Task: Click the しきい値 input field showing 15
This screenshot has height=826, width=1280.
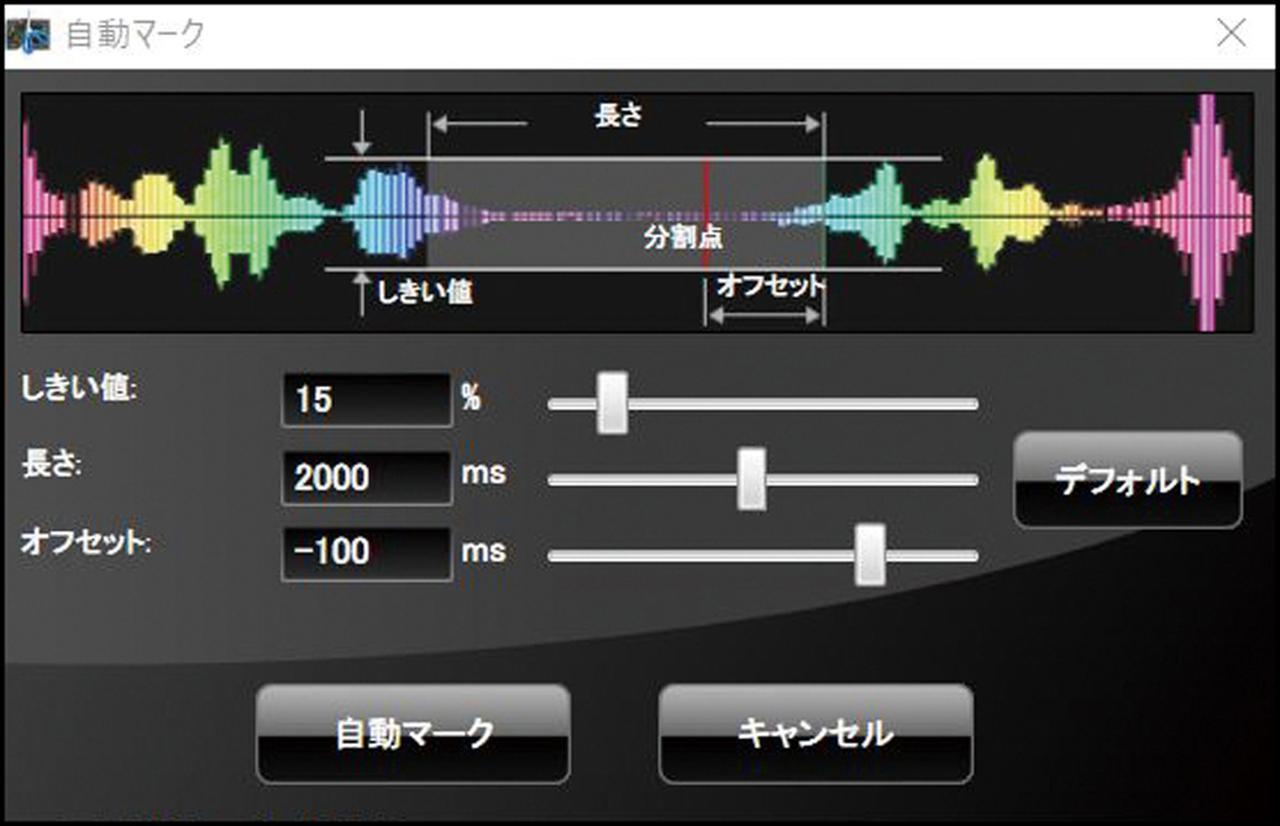Action: tap(366, 400)
